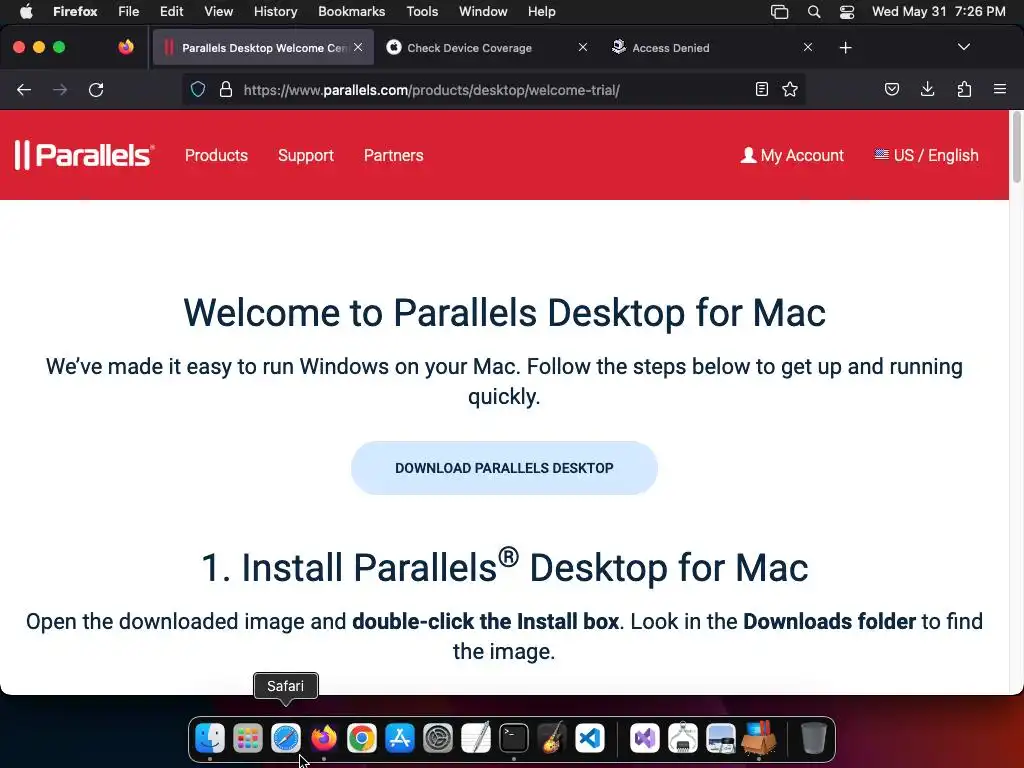1024x768 pixels.
Task: Open Google Chrome from the dock
Action: click(362, 739)
